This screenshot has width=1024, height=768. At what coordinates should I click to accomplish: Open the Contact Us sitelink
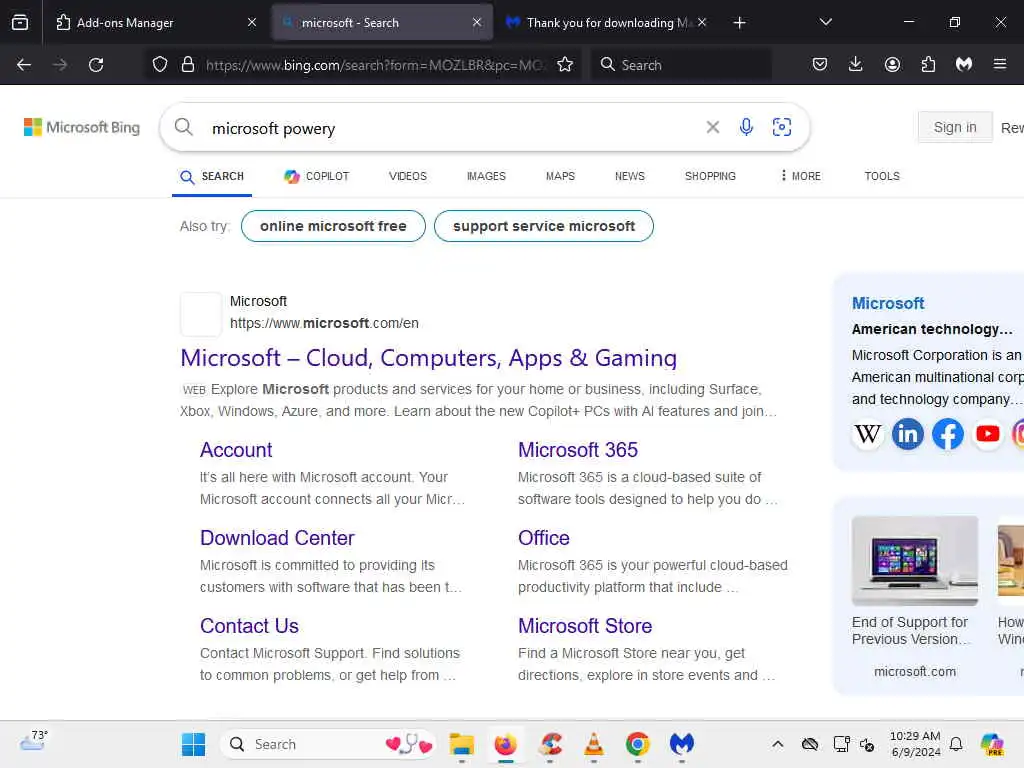click(x=249, y=626)
